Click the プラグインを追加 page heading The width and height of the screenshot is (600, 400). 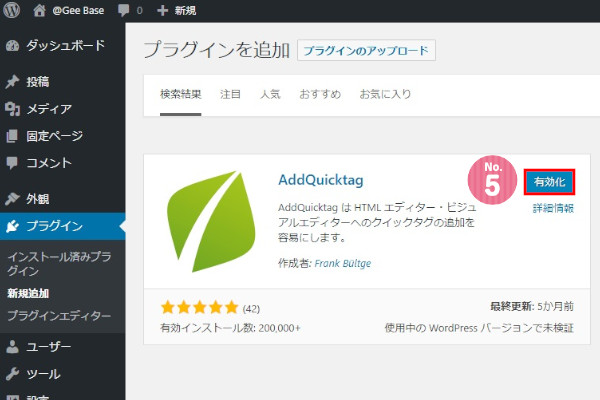(x=217, y=50)
